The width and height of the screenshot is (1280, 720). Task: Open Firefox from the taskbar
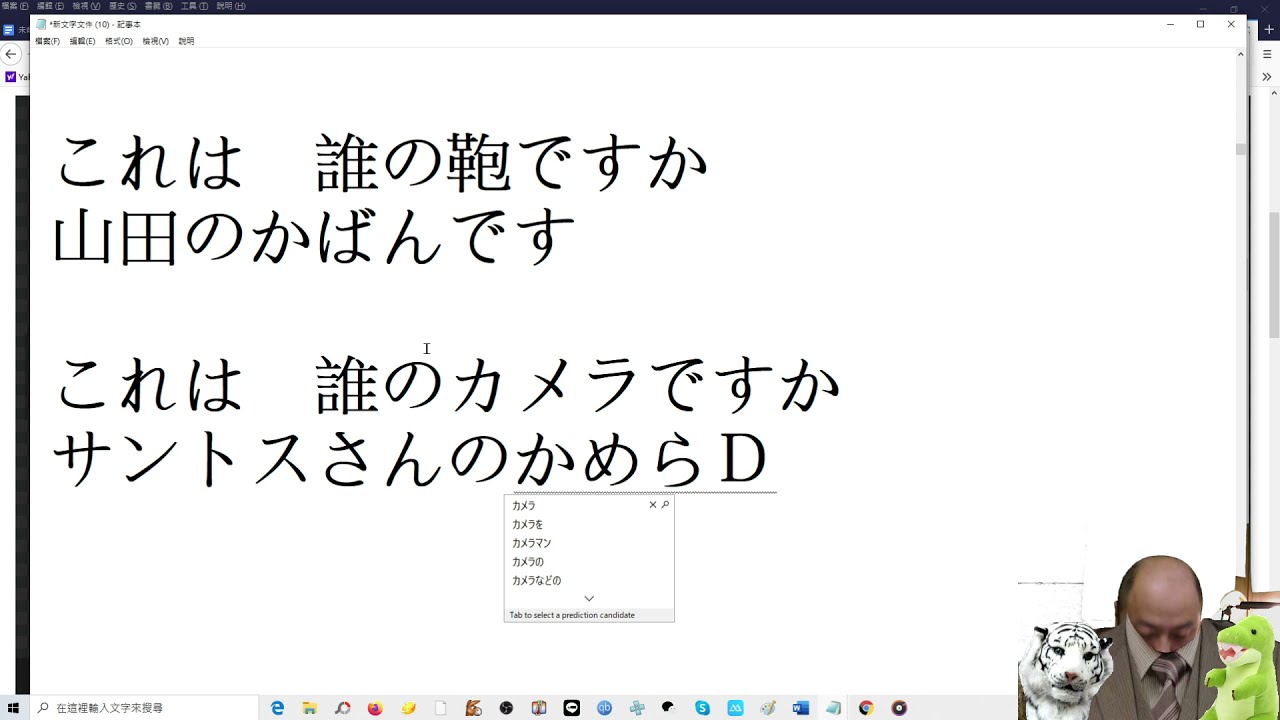[375, 708]
